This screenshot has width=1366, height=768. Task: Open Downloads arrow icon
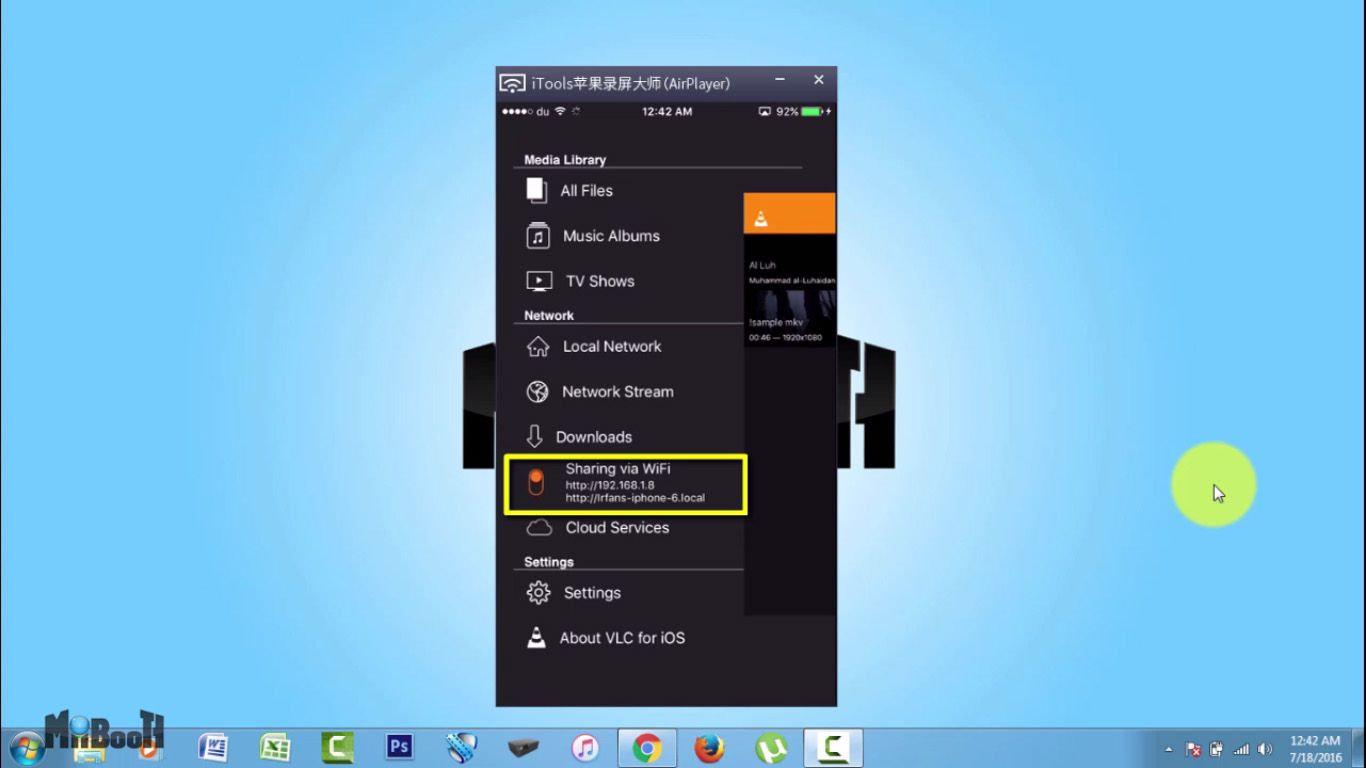click(535, 437)
